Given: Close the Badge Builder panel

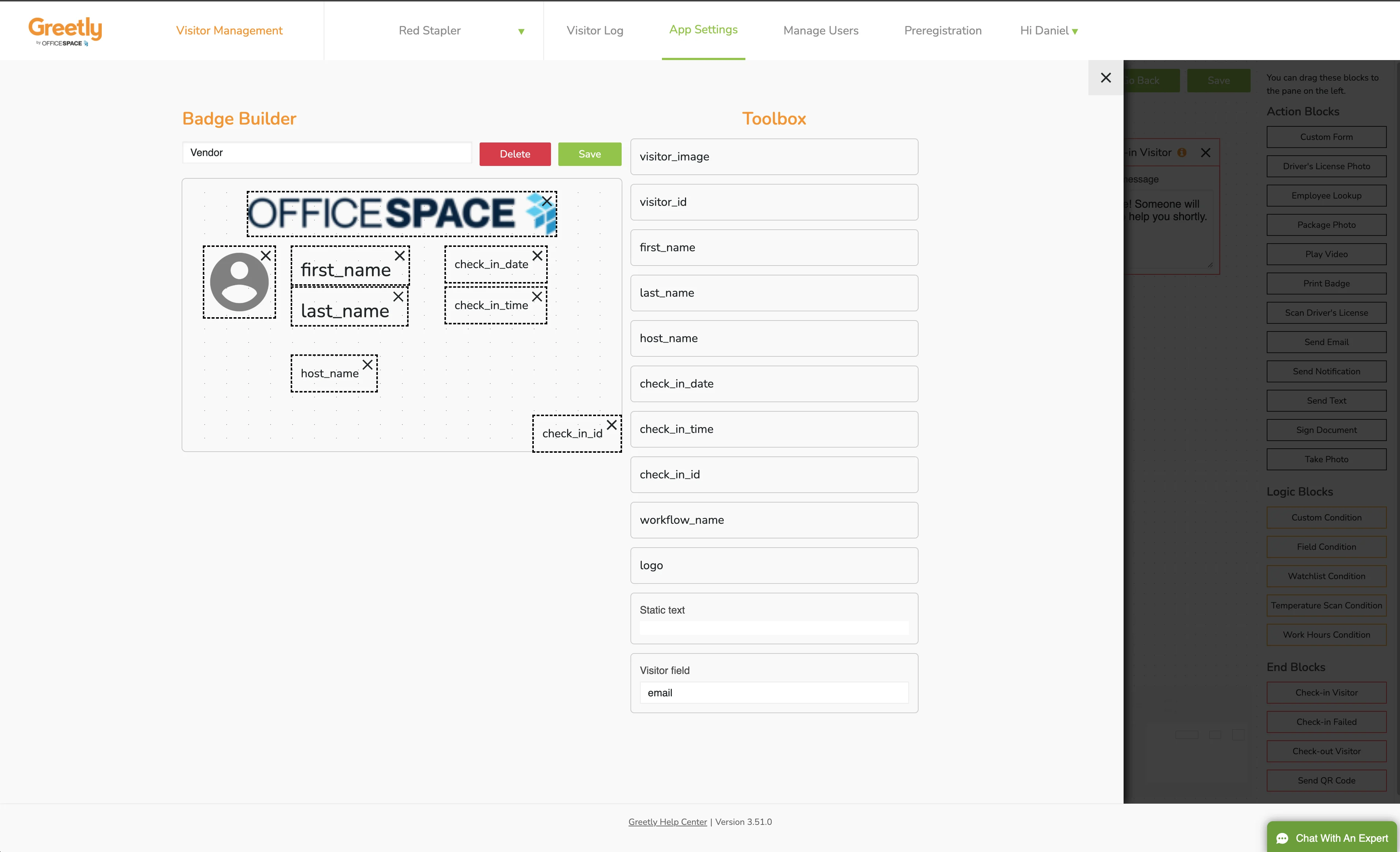Looking at the screenshot, I should tap(1105, 78).
